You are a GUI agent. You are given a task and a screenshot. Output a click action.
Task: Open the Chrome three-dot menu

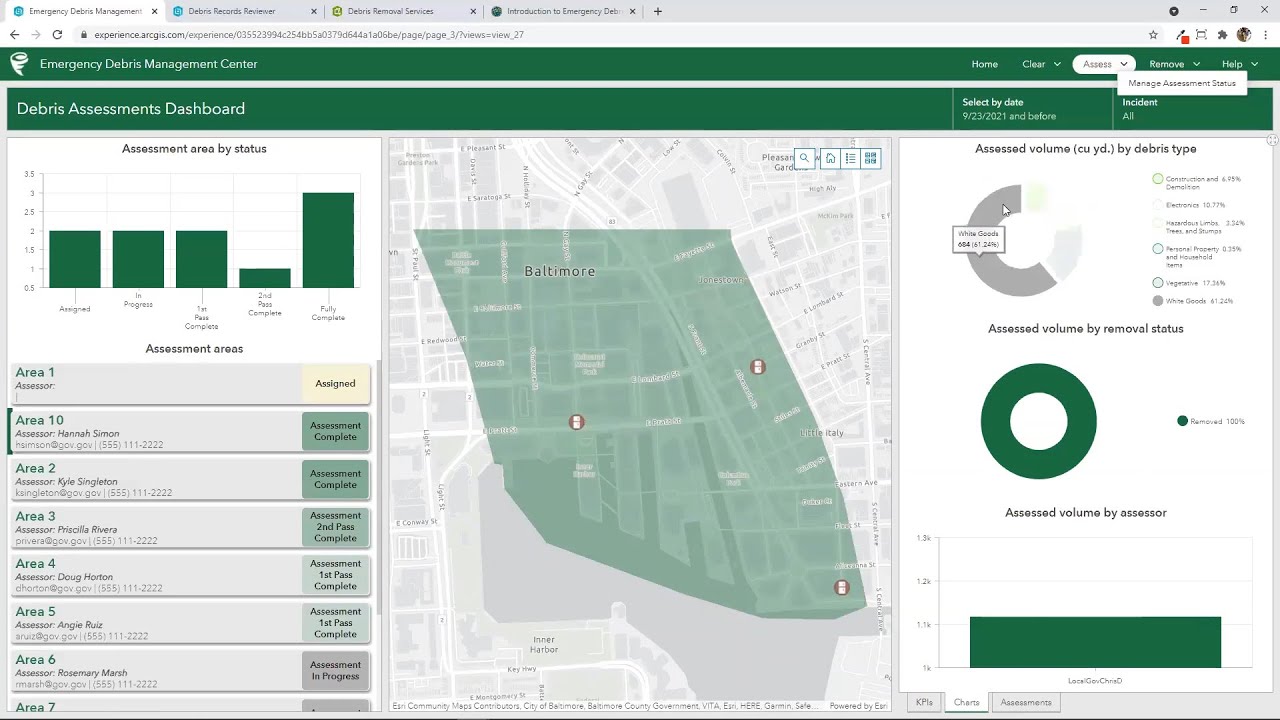(1265, 34)
